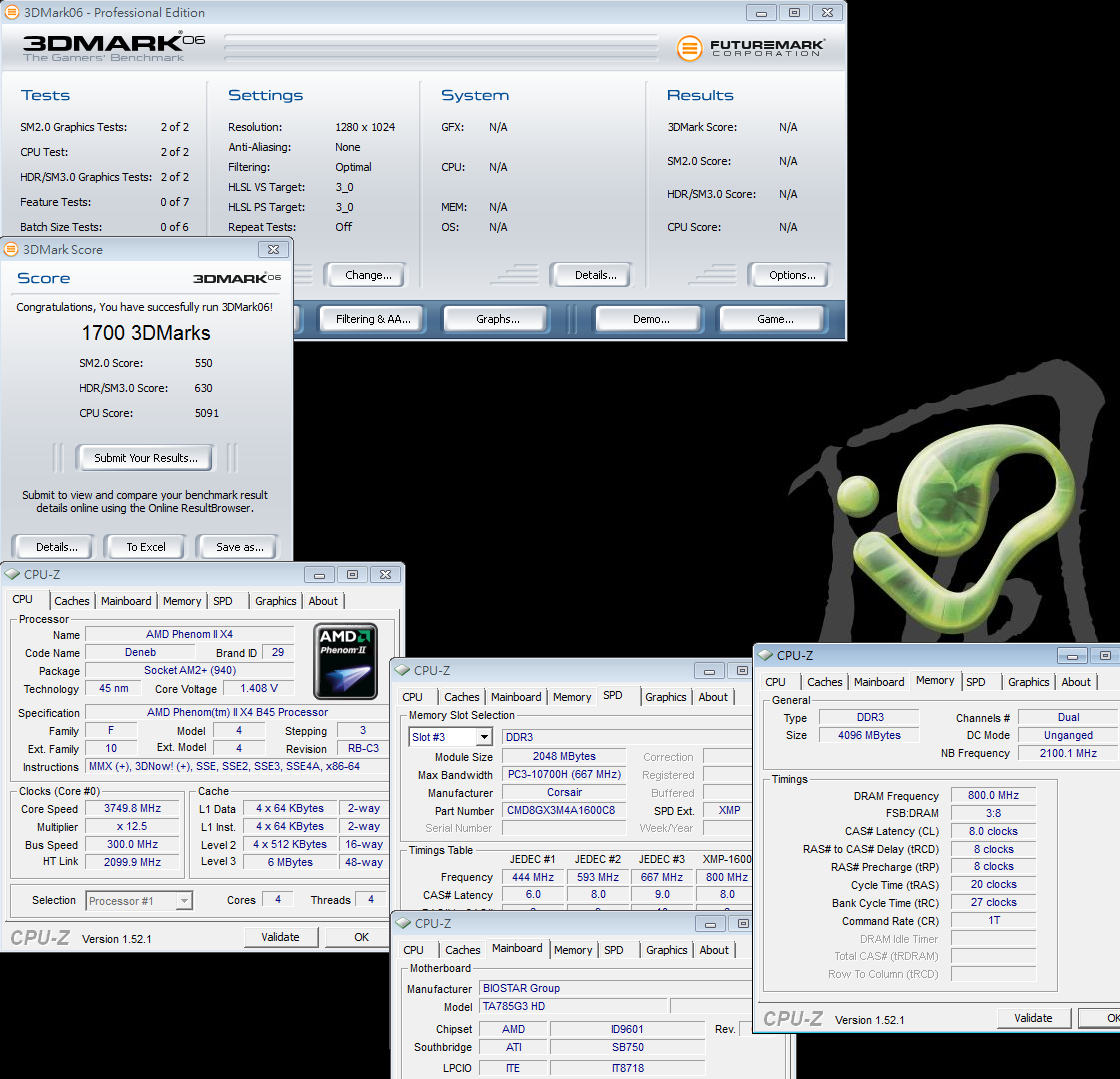Click the Game... button
Screen dimensions: 1120x1079
(775, 319)
